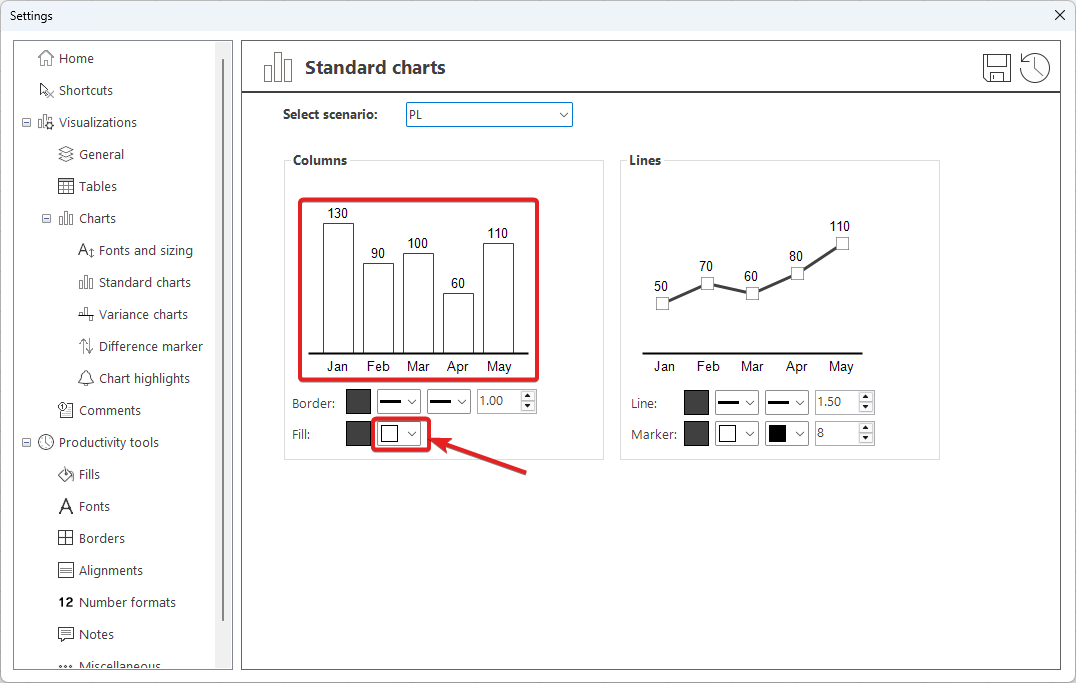Click the Marker size input field

[x=835, y=434]
